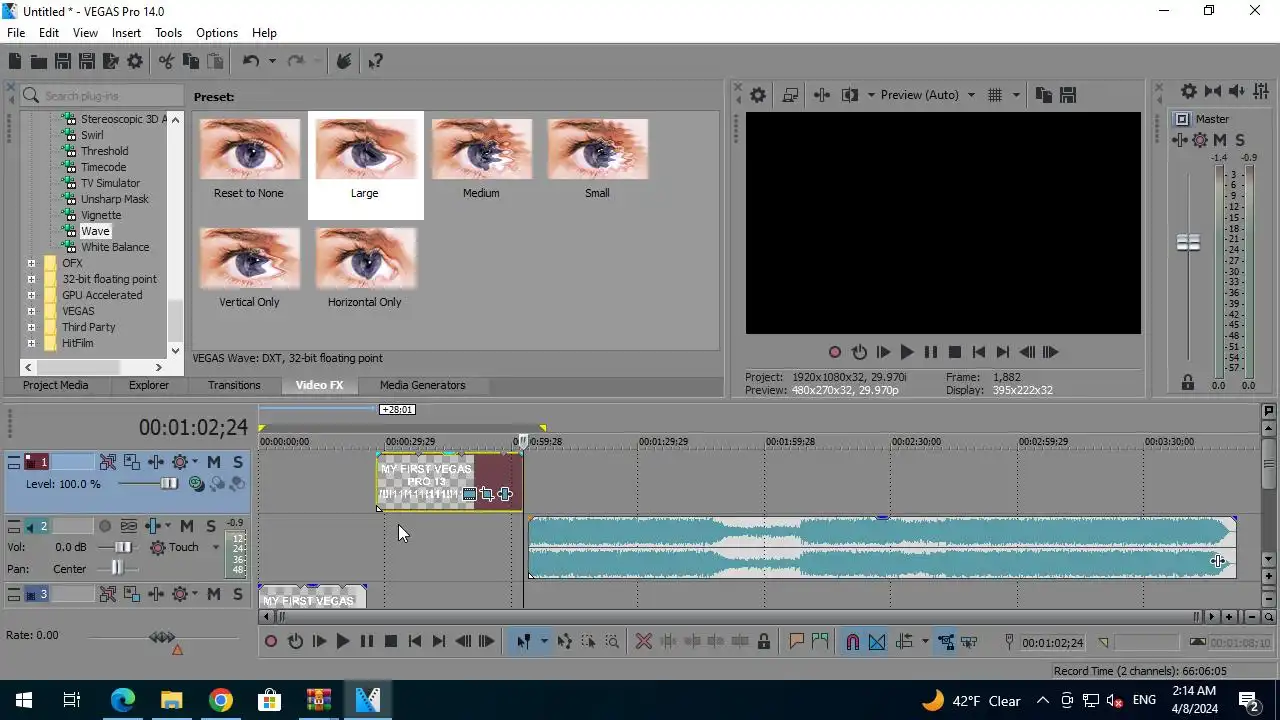The width and height of the screenshot is (1280, 720).
Task: Insert a marker on the timeline
Action: point(797,642)
